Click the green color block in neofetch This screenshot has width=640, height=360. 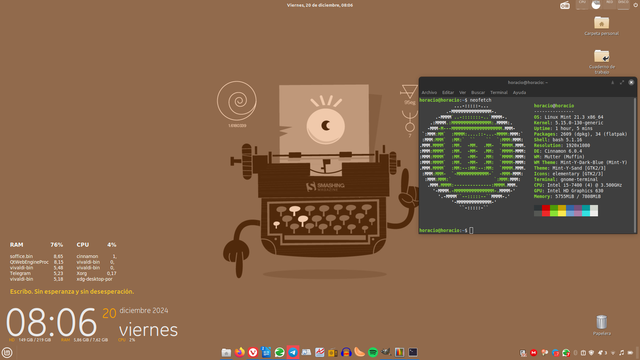554,211
